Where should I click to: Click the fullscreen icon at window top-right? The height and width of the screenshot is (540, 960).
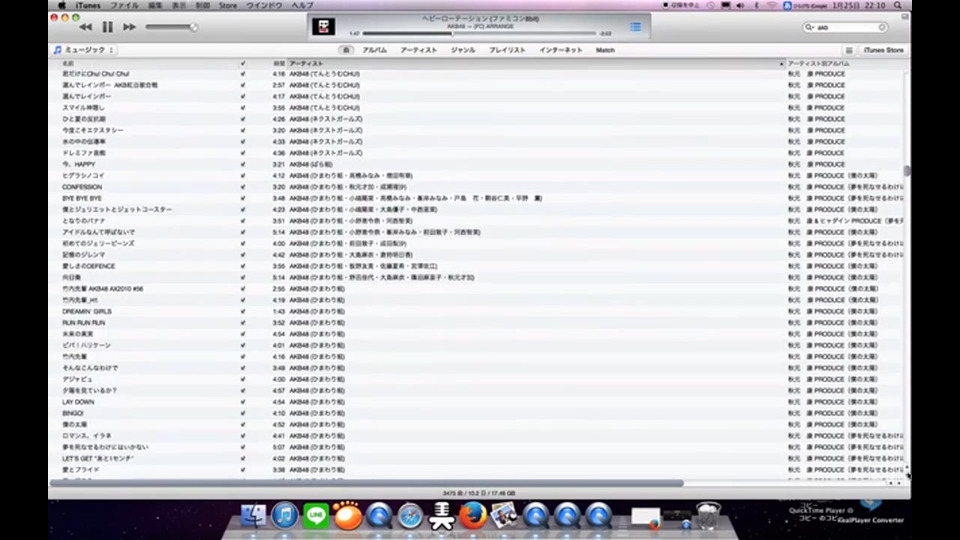[905, 17]
